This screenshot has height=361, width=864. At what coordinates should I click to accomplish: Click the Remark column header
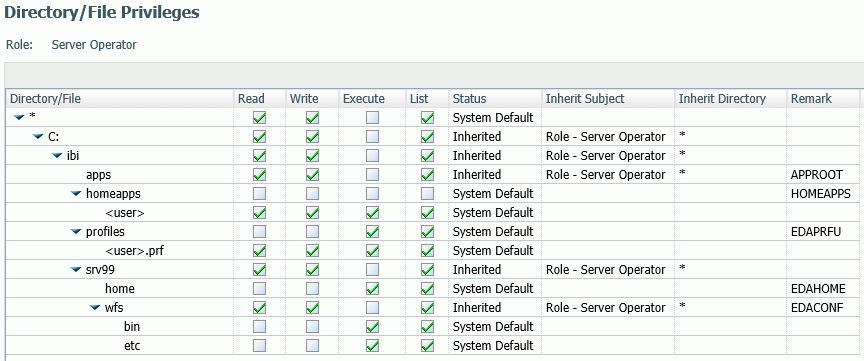(823, 99)
